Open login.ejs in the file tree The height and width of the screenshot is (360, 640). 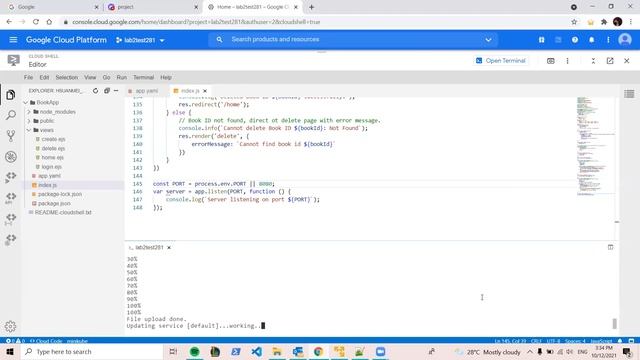[51, 167]
